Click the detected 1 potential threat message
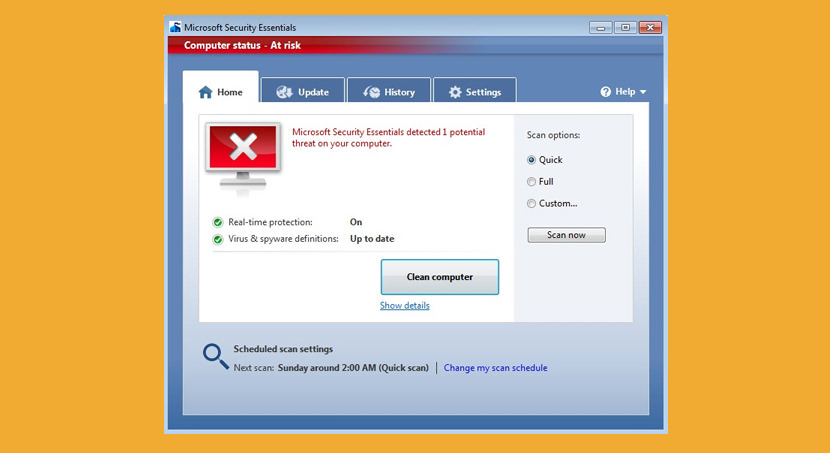Viewport: 830px width, 453px height. click(389, 138)
